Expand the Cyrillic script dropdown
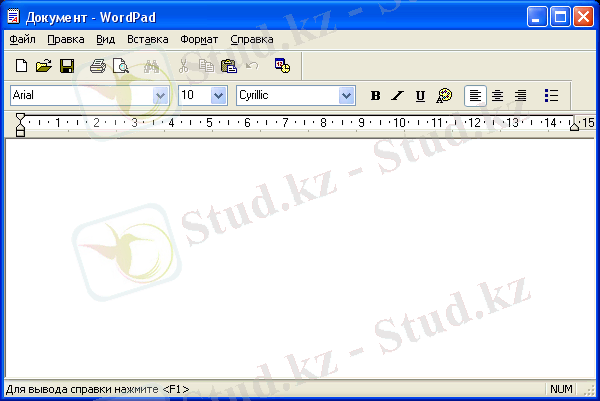Image resolution: width=600 pixels, height=401 pixels. pos(347,95)
